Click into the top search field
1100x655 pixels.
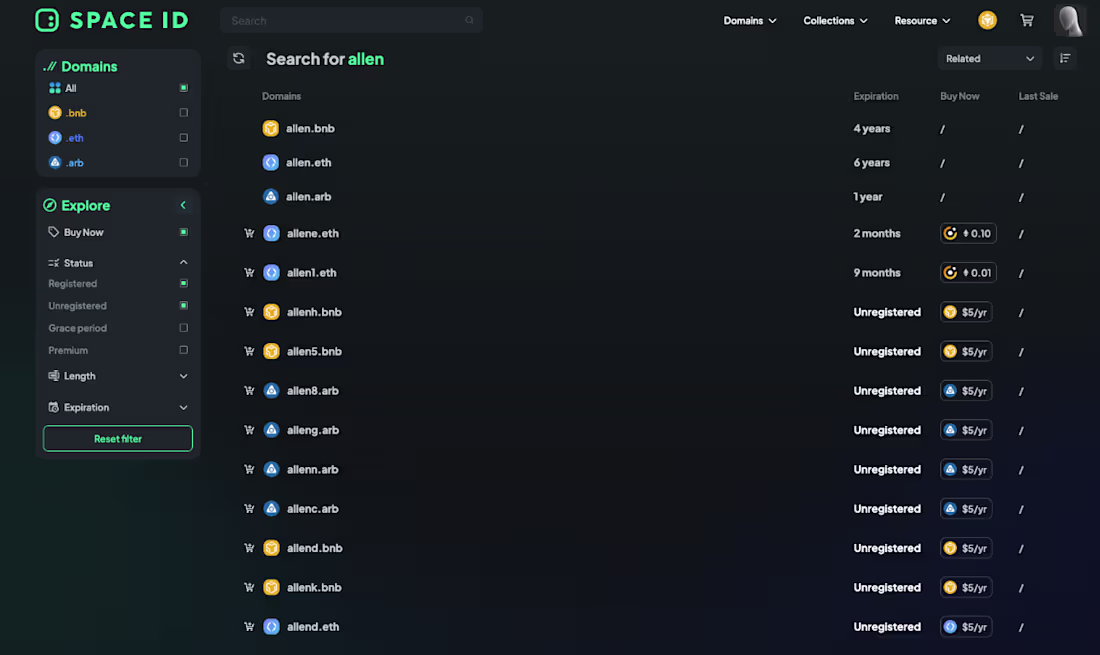(x=351, y=20)
